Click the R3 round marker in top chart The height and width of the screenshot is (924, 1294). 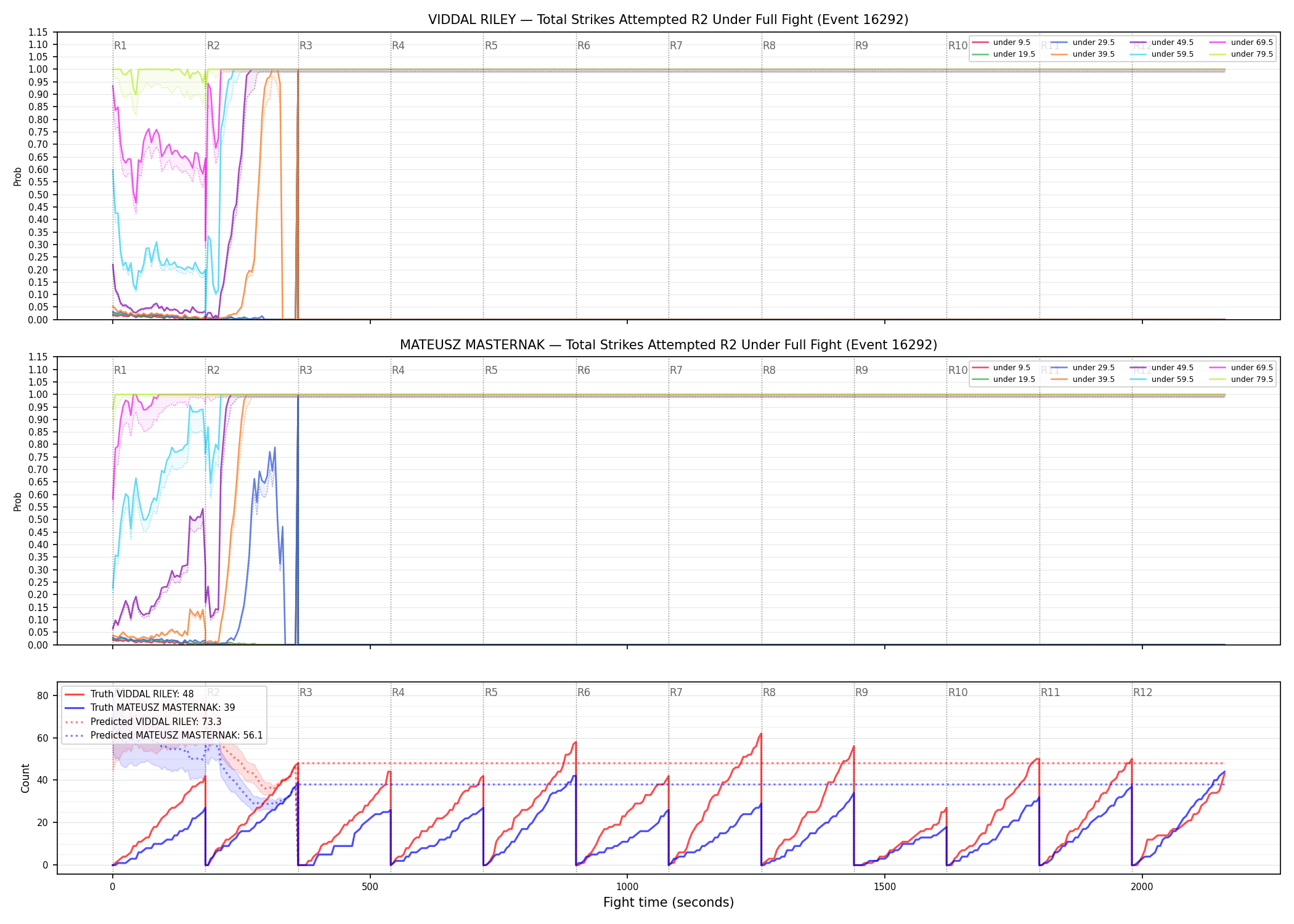pyautogui.click(x=306, y=46)
